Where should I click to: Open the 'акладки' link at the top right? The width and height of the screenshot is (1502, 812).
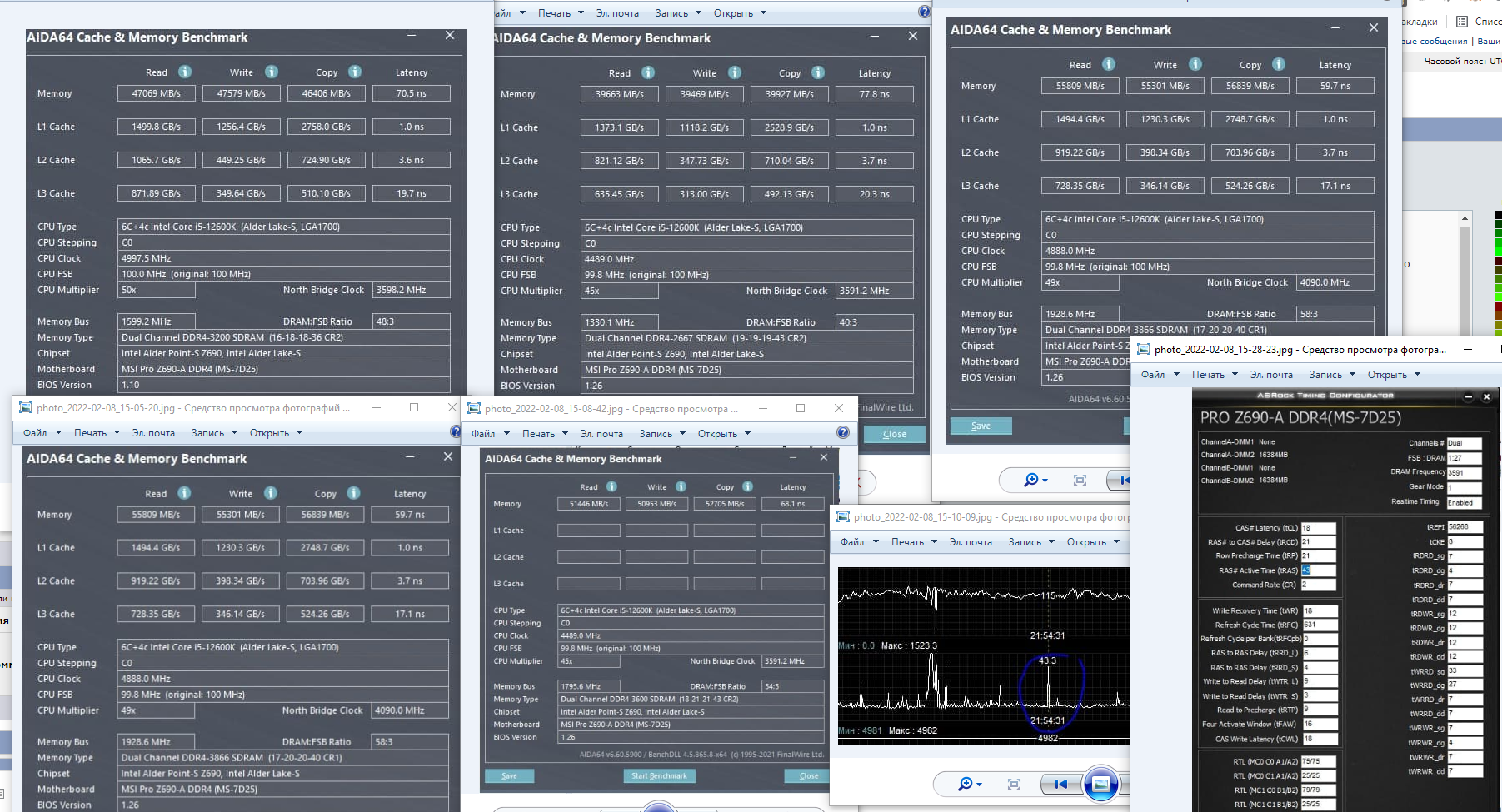tap(1420, 22)
